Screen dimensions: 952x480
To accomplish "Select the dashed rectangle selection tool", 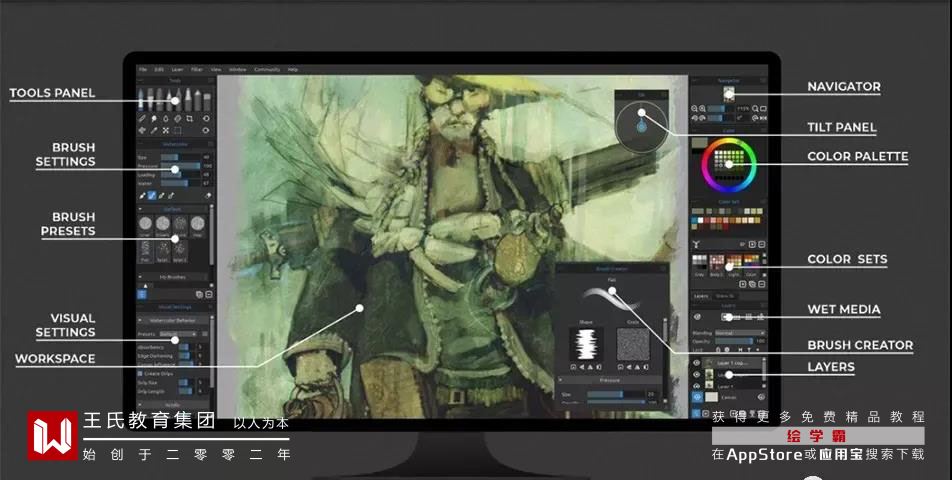I will (177, 130).
